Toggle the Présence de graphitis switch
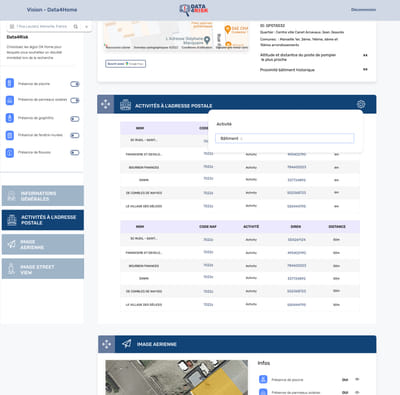The width and height of the screenshot is (400, 395). [x=75, y=119]
